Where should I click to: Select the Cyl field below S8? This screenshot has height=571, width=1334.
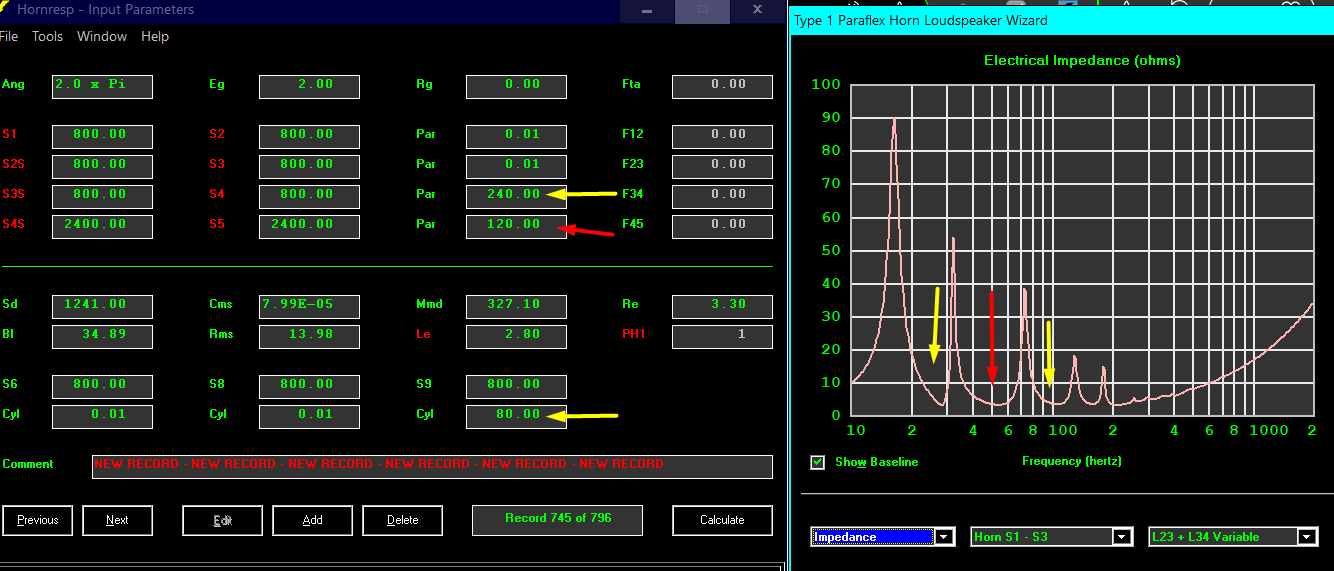click(308, 416)
